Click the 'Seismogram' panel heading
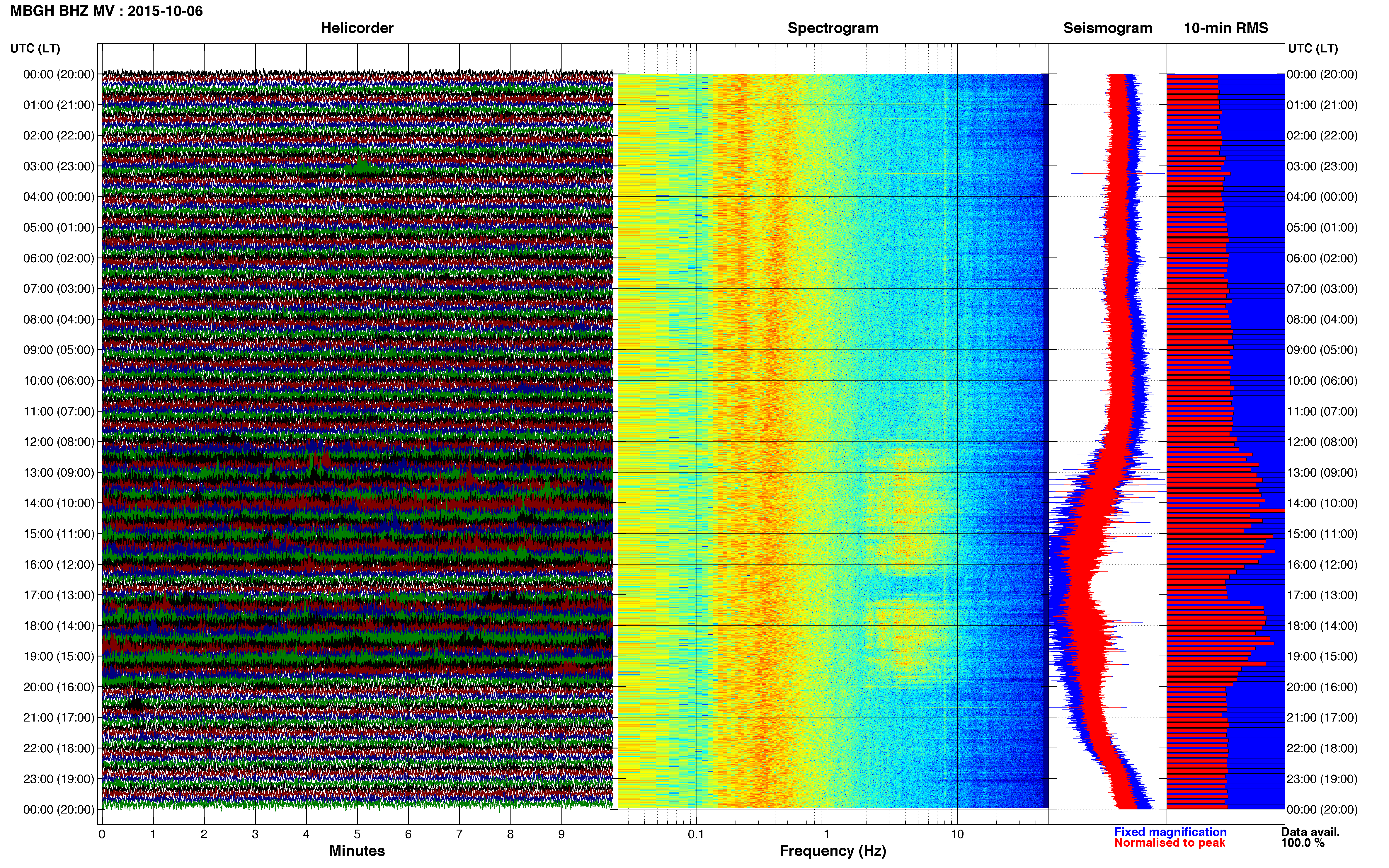 pos(1108,28)
